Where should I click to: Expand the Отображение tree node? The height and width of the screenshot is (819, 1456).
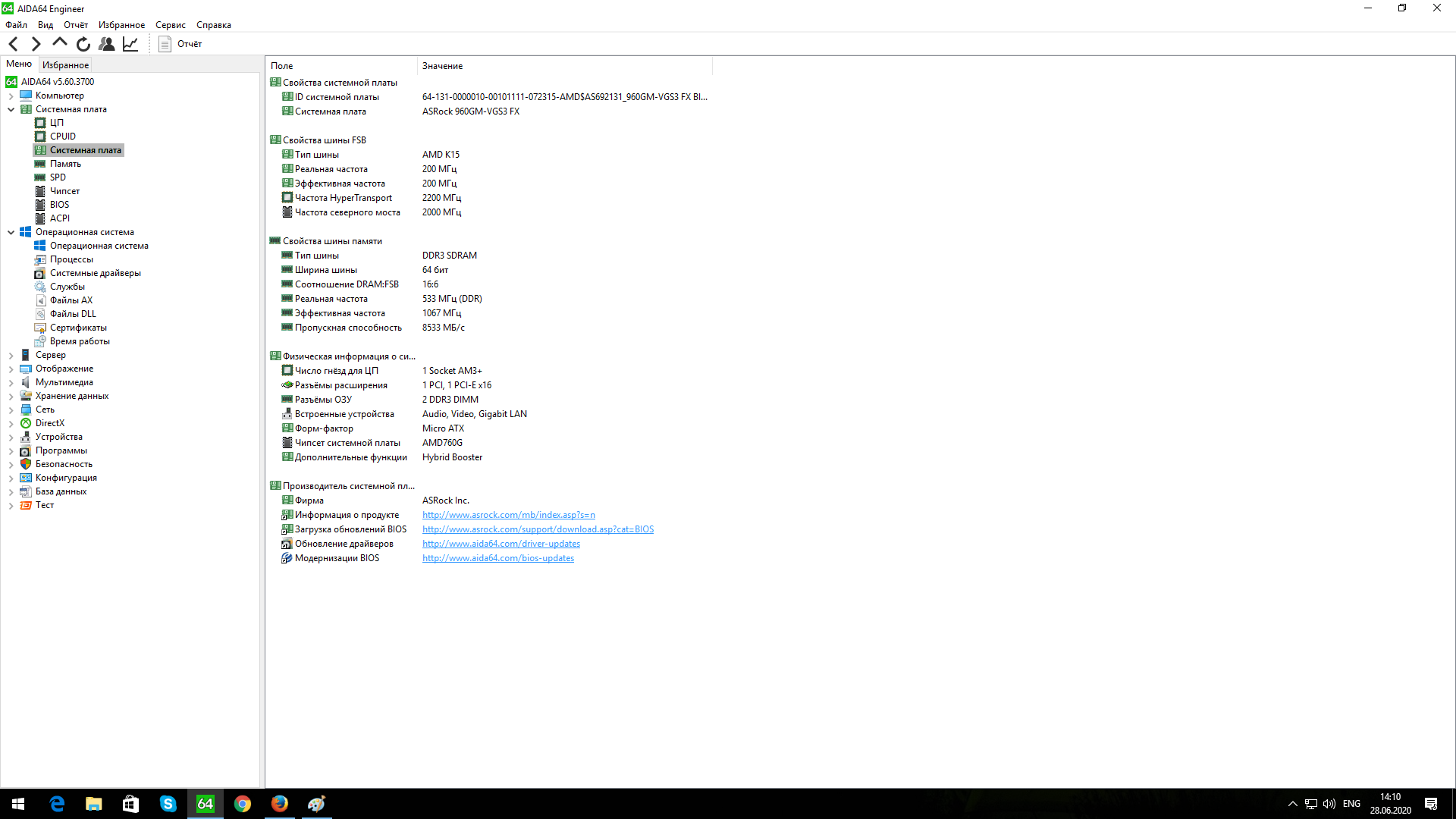[11, 369]
